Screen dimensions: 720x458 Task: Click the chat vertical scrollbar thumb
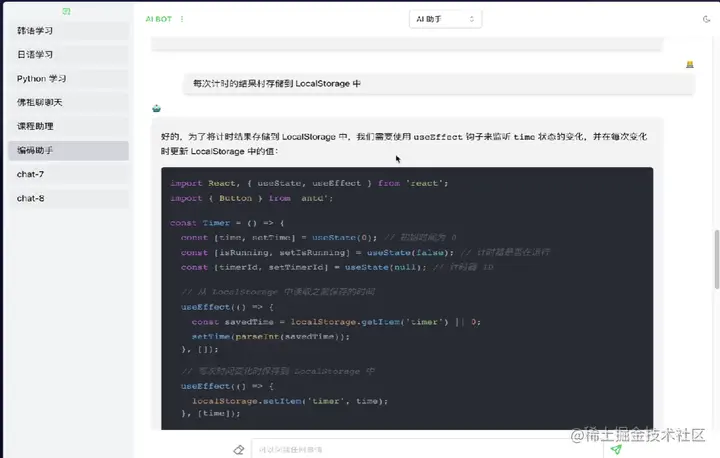pos(716,260)
